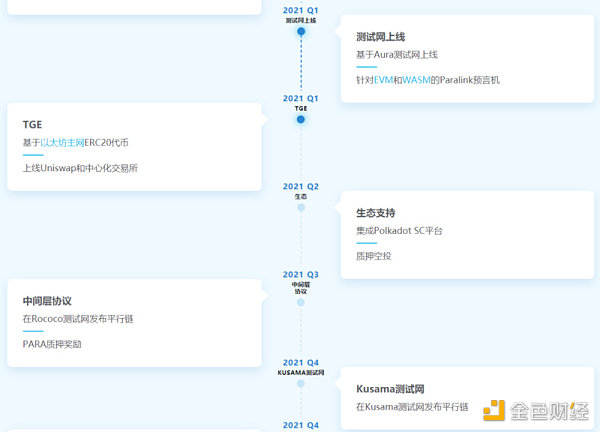Click the timeline dot under KUSAMA测试网
This screenshot has width=600, height=432.
pyautogui.click(x=301, y=383)
